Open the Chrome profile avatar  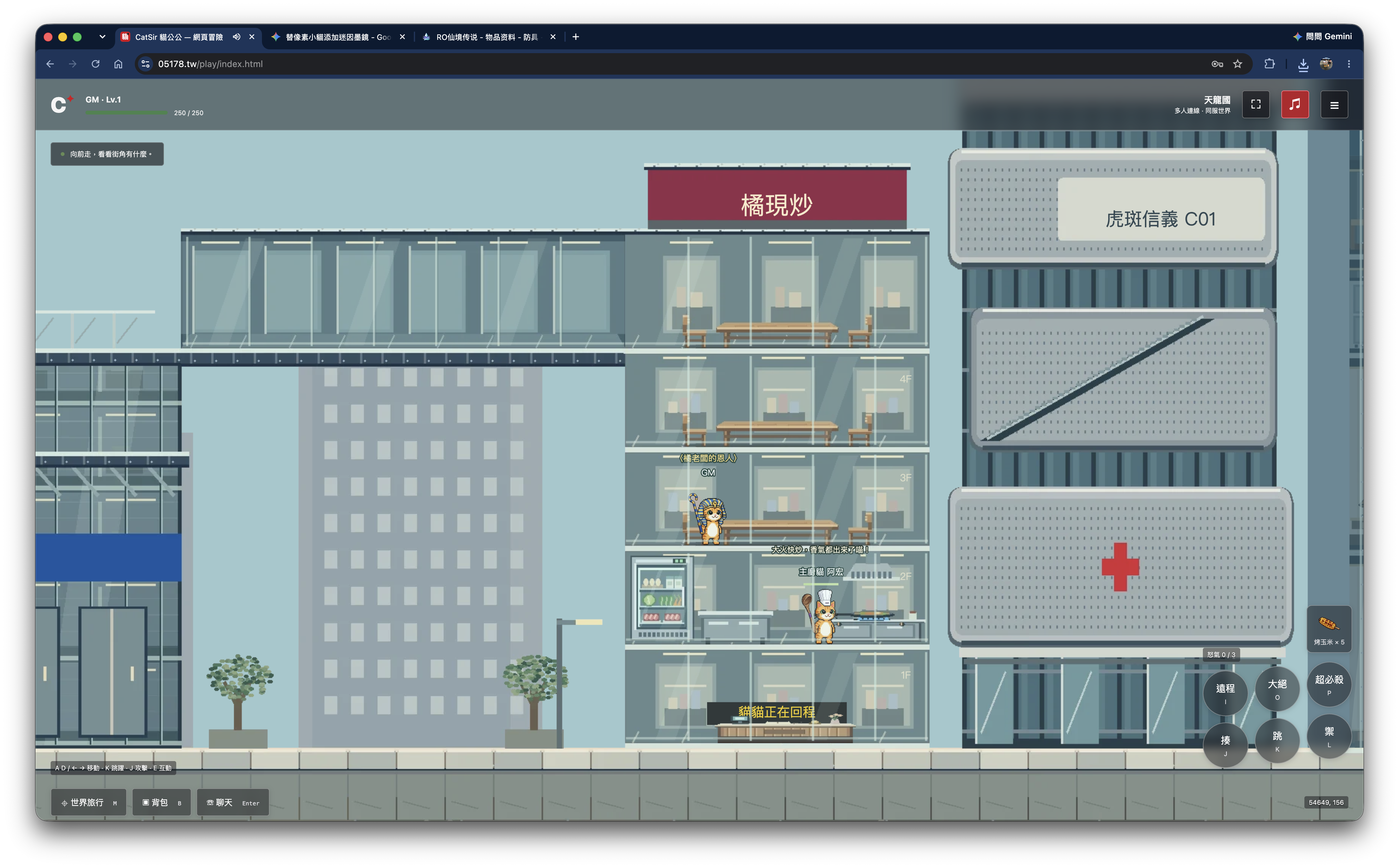[x=1326, y=64]
